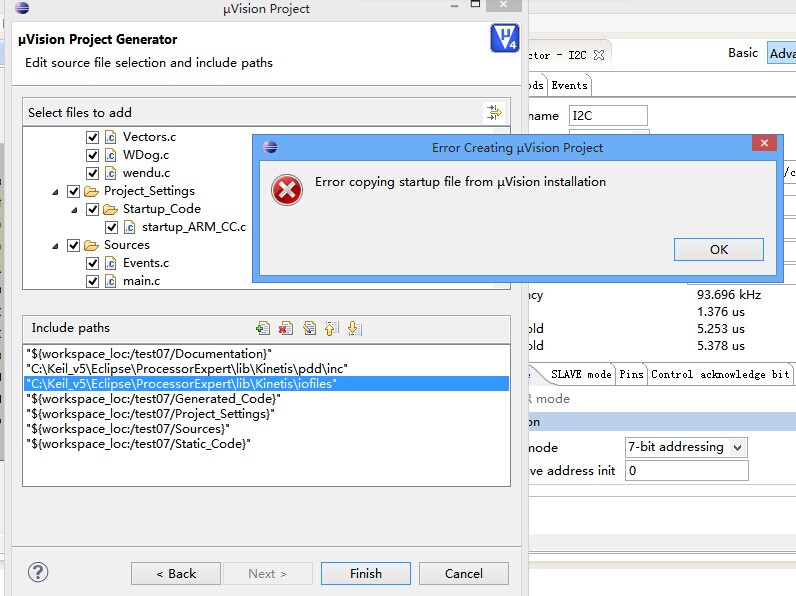Switch to Advanced view mode
The height and width of the screenshot is (596, 796).
[782, 53]
